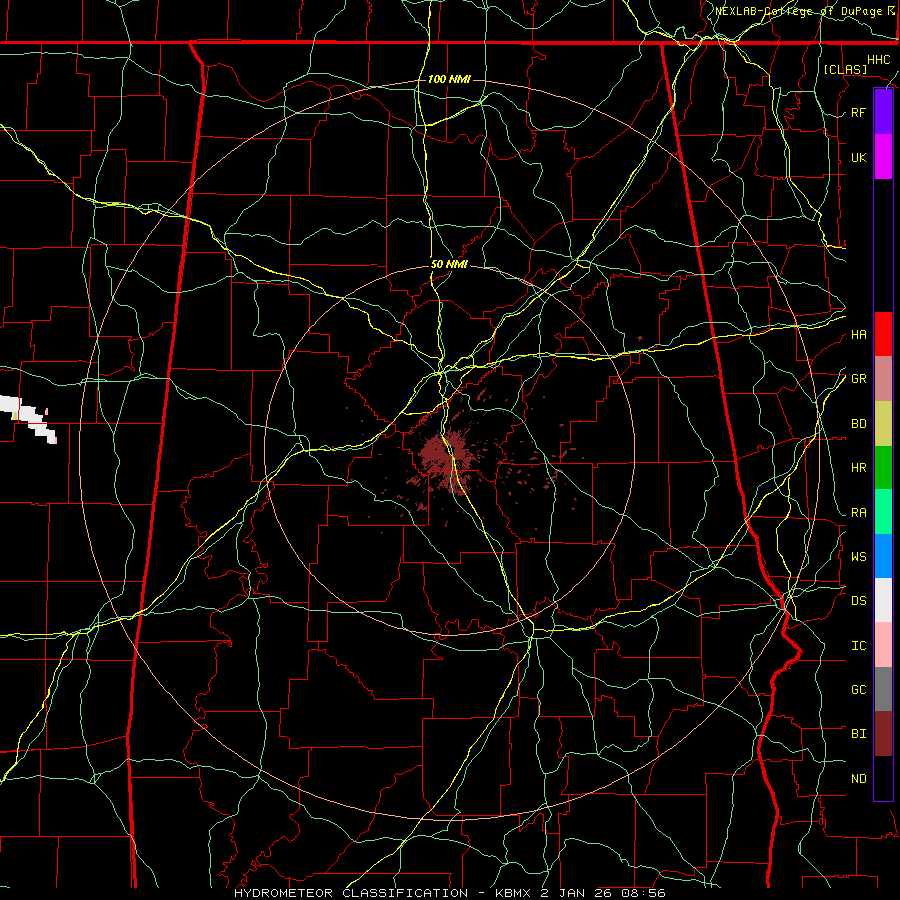Select the IC light pink legend swatch

click(883, 645)
